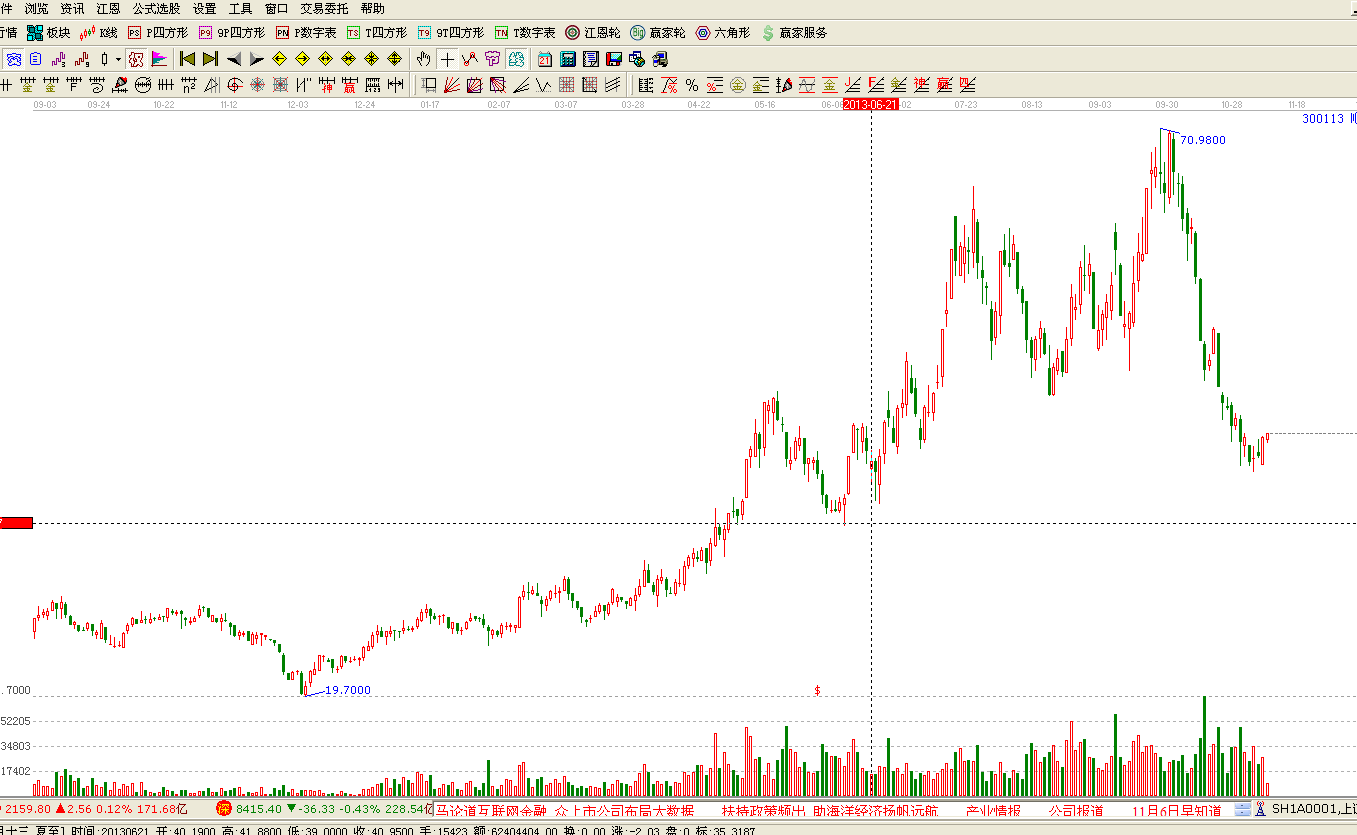Viewport: 1357px width, 835px height.
Task: Toggle the first blue chart-view button
Action: click(x=14, y=59)
